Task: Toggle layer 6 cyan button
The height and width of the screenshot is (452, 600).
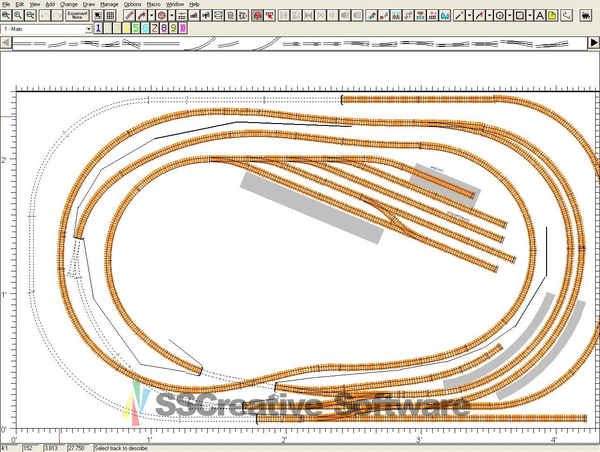Action: tap(145, 28)
